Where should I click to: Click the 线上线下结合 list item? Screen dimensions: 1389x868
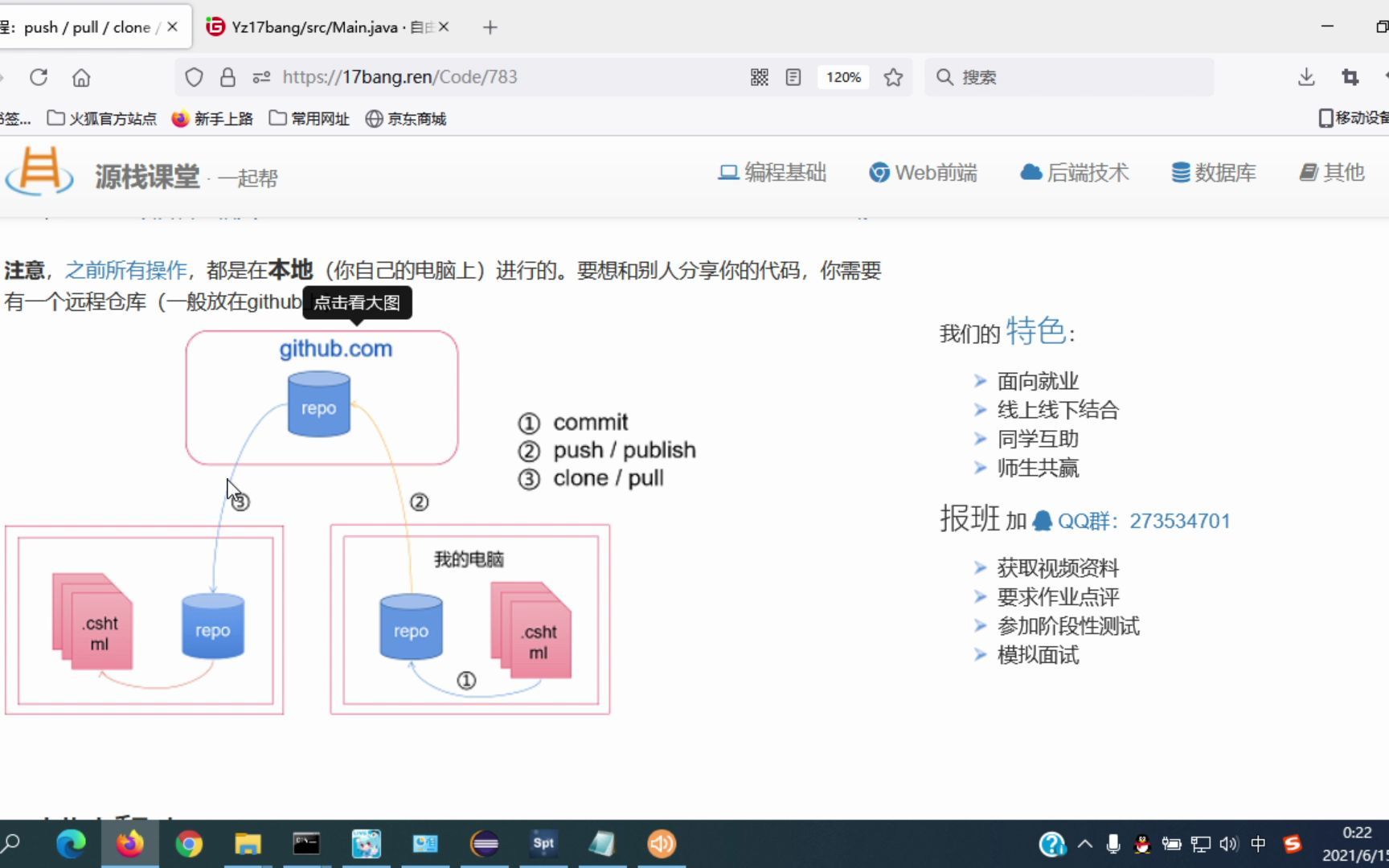pyautogui.click(x=1058, y=410)
